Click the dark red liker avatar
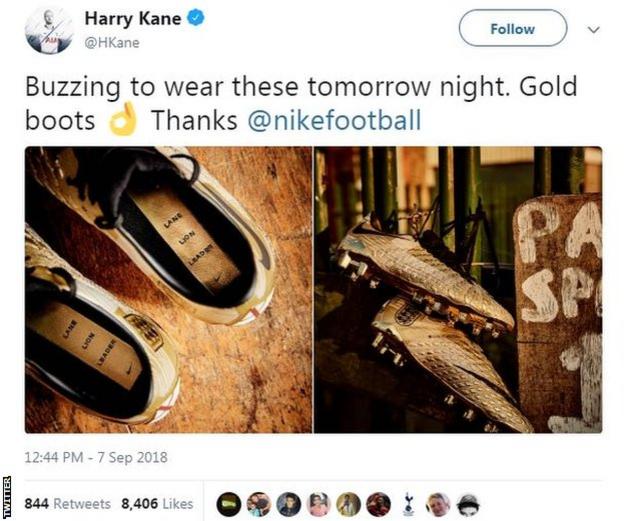Viewport: 624px width, 521px height. click(x=378, y=504)
